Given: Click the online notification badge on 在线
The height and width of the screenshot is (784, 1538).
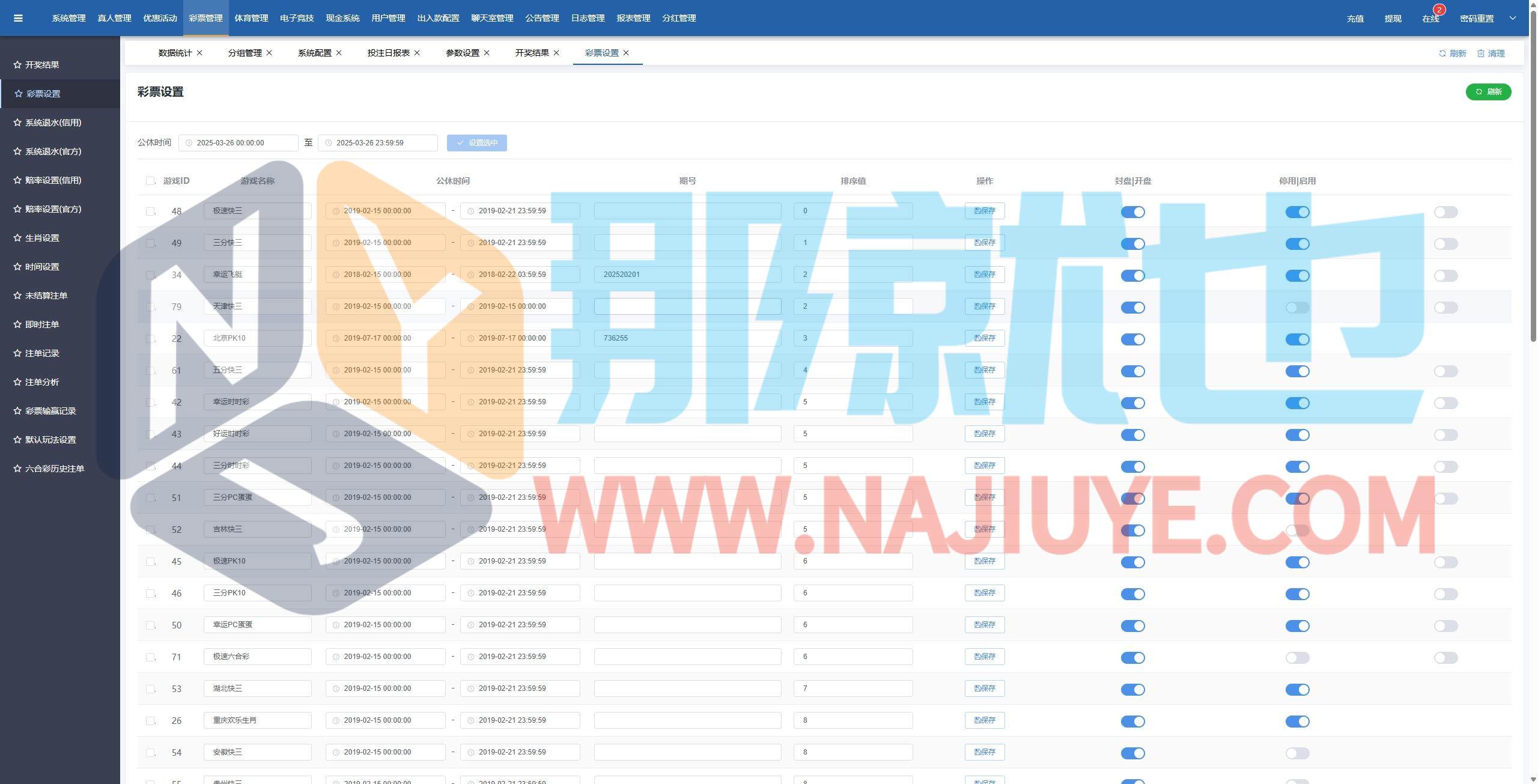Looking at the screenshot, I should click(1439, 10).
